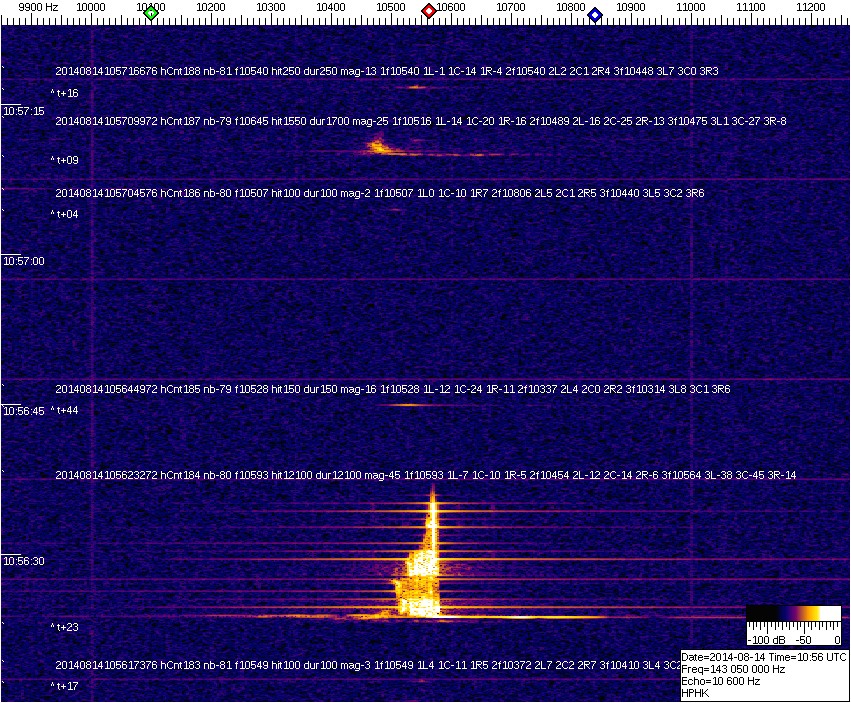This screenshot has height=703, width=851.
Task: Click the bright meteor echo at hCnt184
Action: pyautogui.click(x=420, y=580)
